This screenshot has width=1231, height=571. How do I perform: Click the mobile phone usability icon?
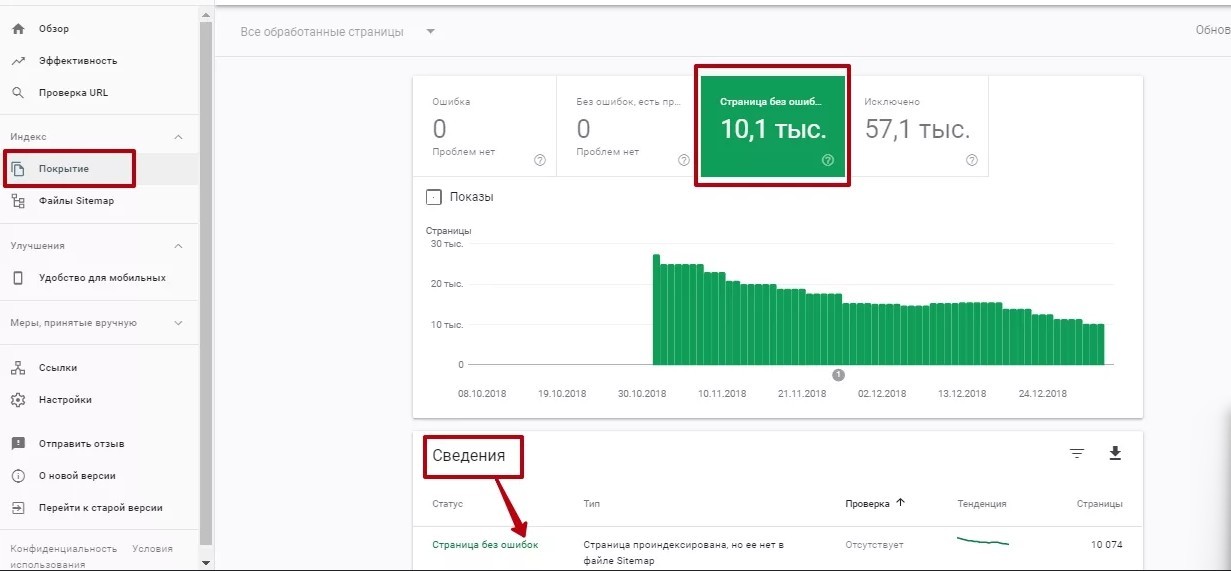[17, 278]
